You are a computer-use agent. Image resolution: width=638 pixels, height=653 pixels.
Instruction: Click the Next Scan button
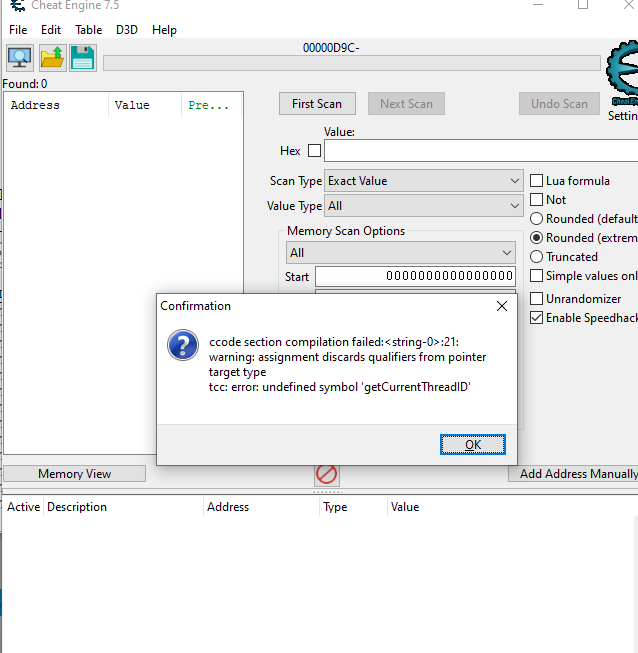point(406,104)
